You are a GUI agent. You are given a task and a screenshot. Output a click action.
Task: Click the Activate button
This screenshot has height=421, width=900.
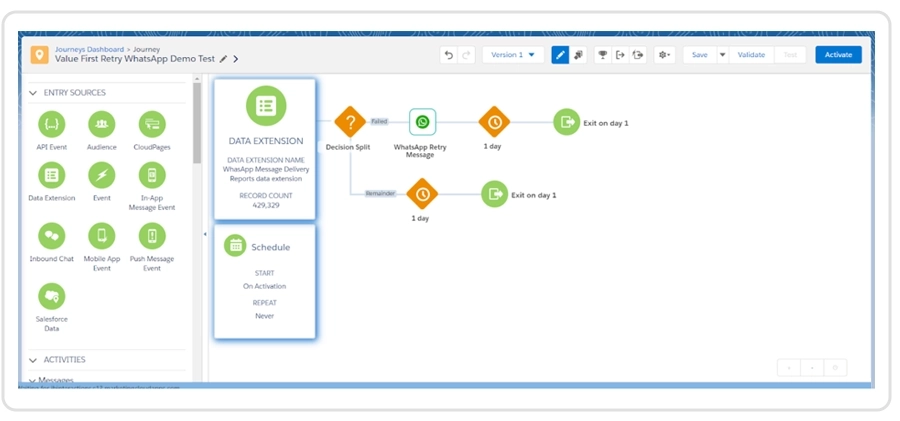(x=837, y=55)
